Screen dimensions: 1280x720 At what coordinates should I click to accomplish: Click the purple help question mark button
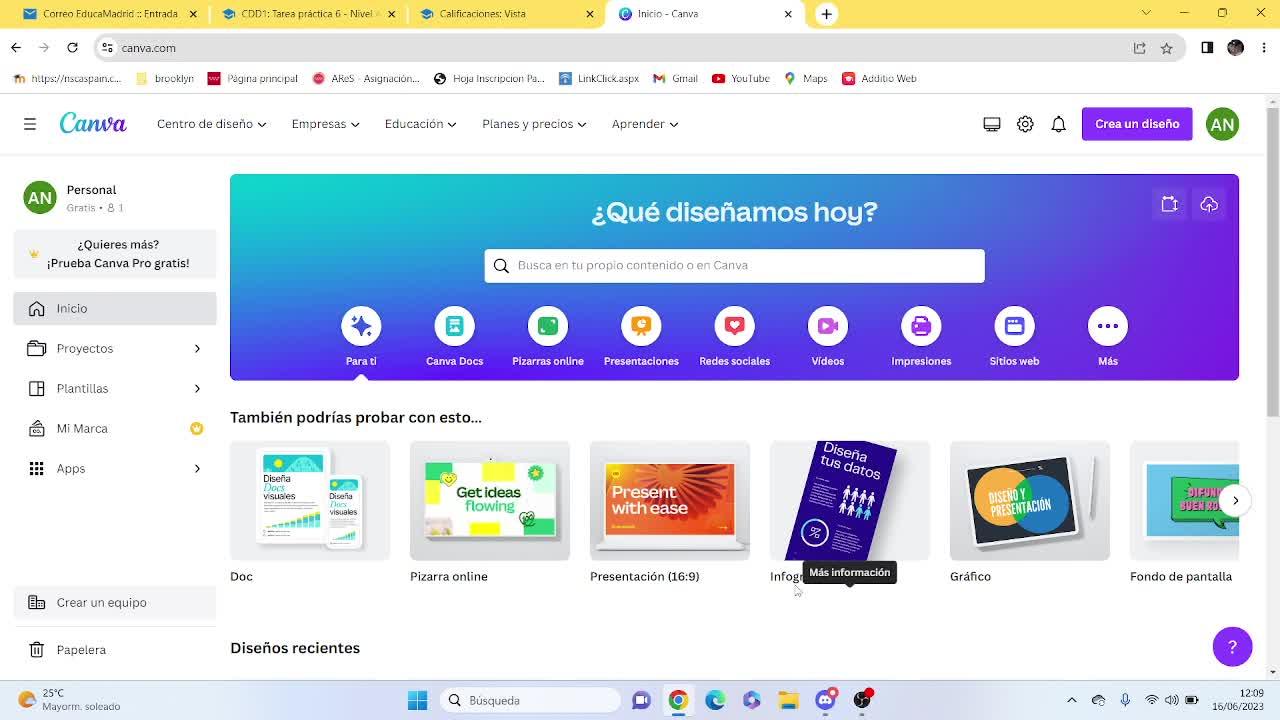click(1232, 646)
